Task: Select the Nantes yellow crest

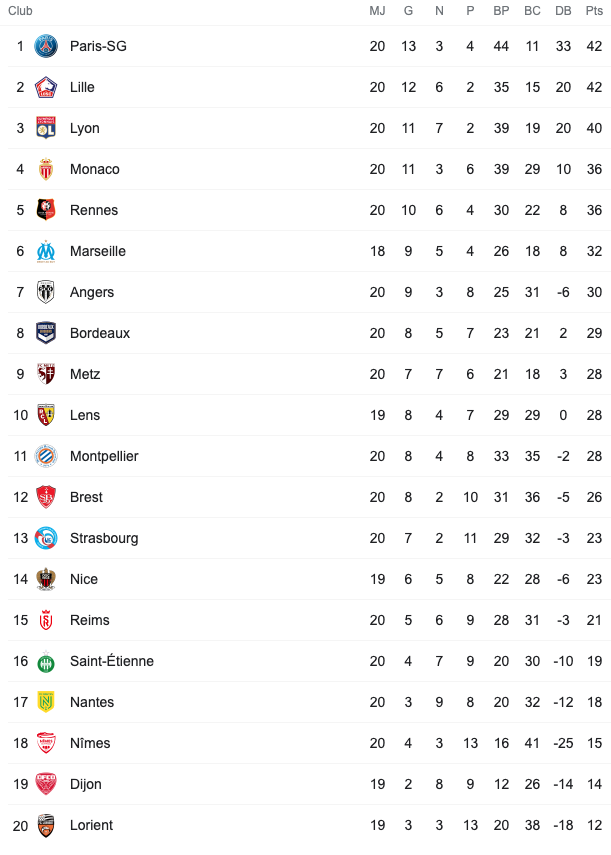Action: [x=46, y=702]
